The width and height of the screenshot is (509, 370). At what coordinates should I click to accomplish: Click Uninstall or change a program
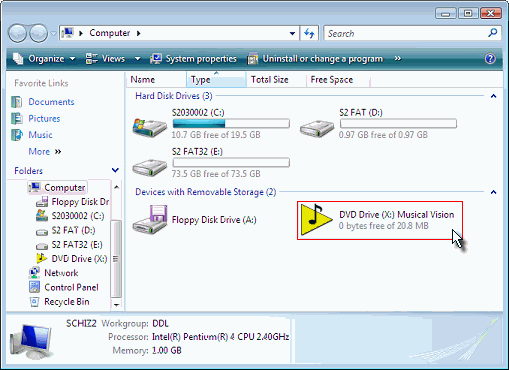click(x=315, y=59)
